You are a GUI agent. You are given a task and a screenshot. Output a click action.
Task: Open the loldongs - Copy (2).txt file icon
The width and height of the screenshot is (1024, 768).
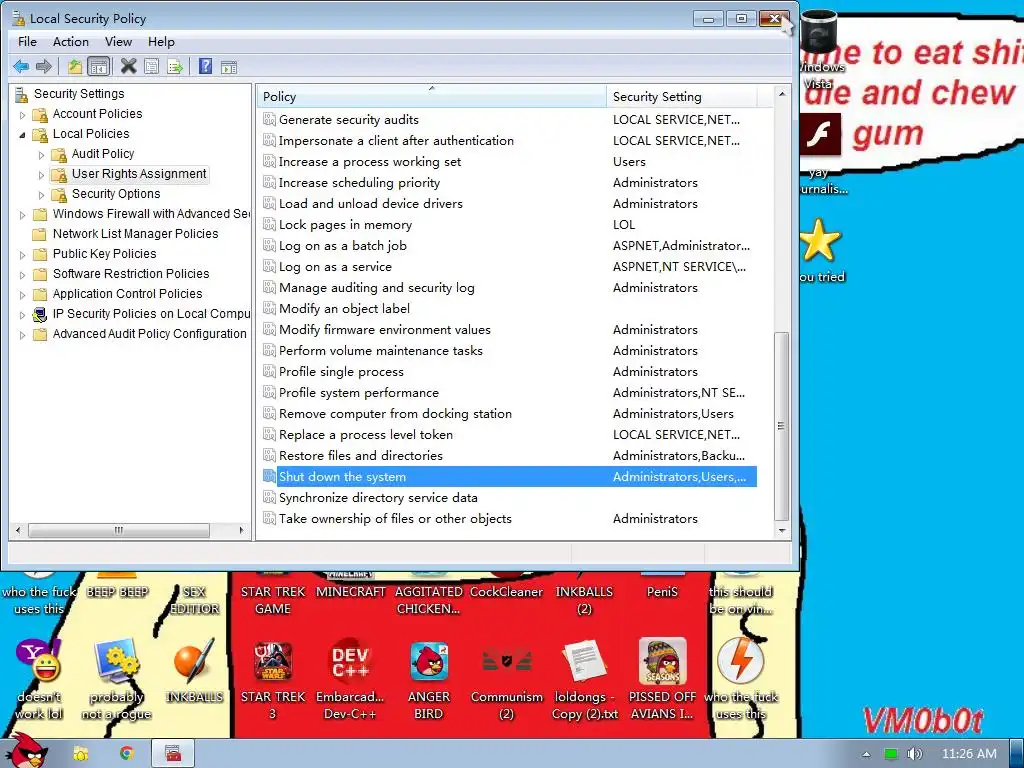[584, 679]
